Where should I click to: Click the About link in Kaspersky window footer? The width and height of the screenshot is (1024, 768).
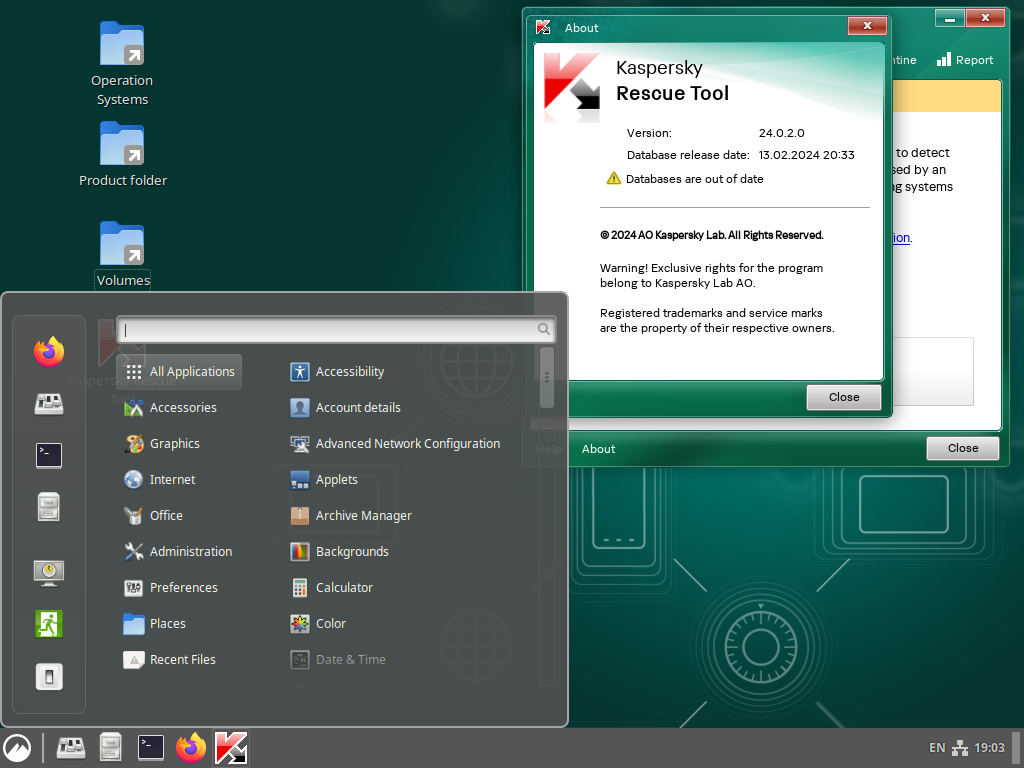pos(598,449)
